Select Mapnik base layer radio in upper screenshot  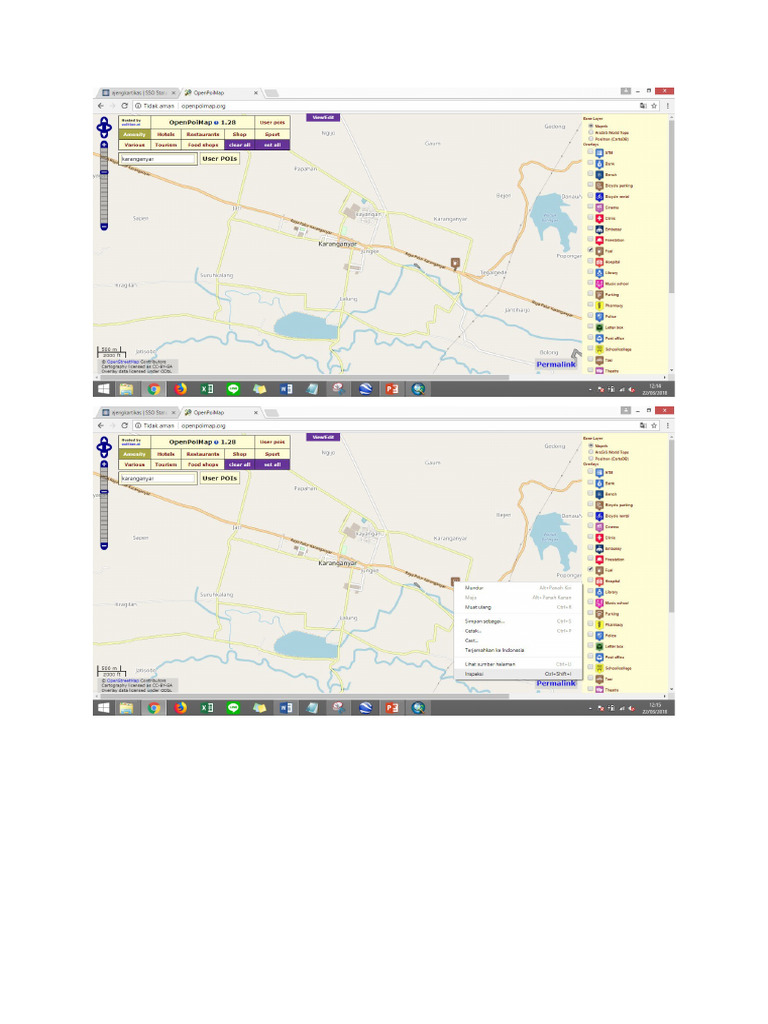point(591,126)
